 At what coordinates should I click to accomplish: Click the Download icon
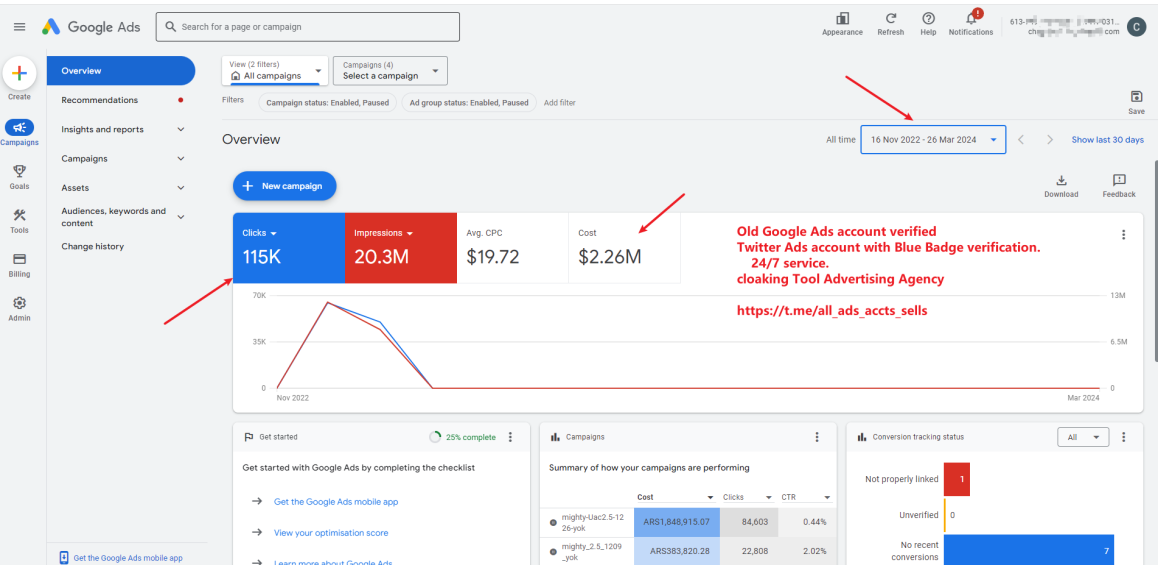(1061, 180)
